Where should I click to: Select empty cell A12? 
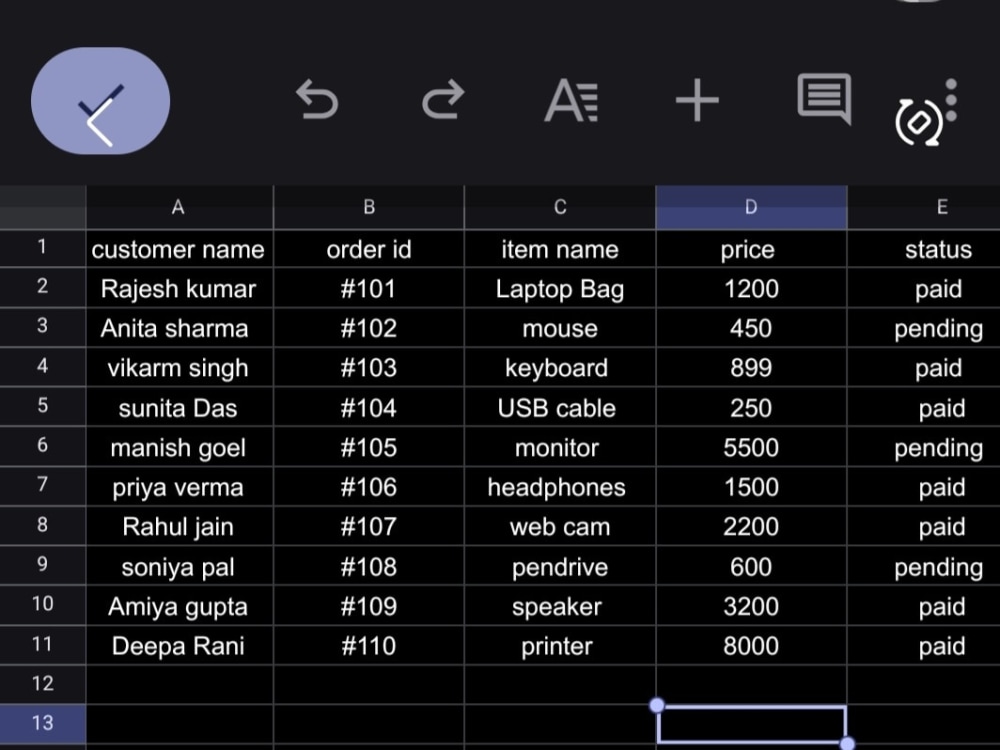pyautogui.click(x=179, y=684)
